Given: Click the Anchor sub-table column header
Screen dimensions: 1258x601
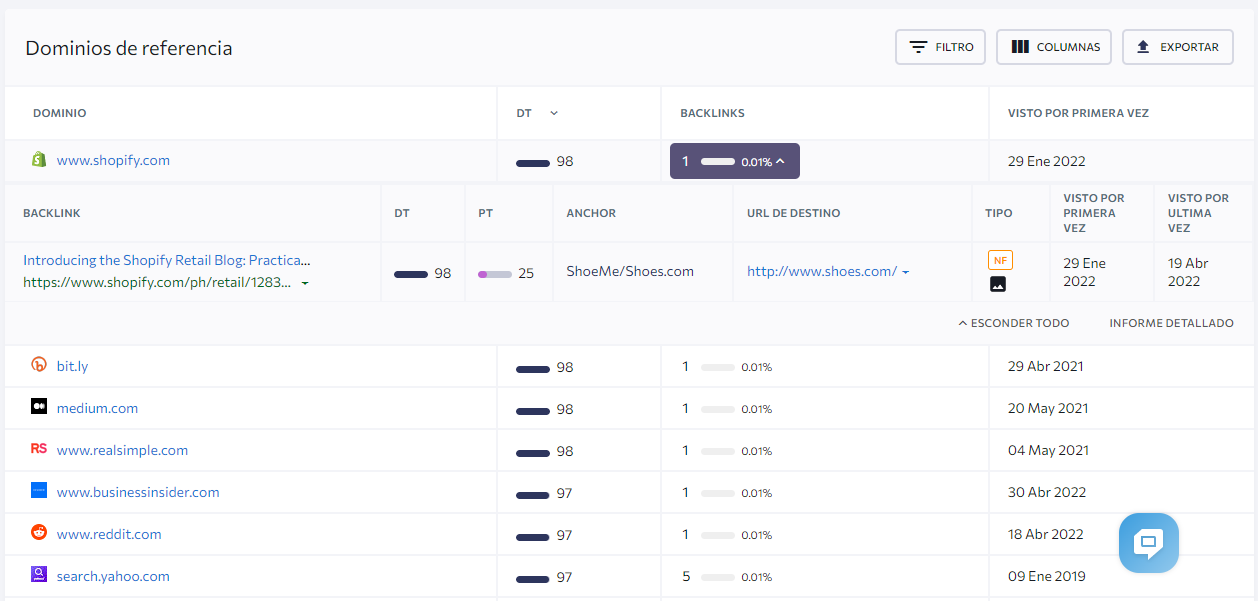Looking at the screenshot, I should pos(591,213).
